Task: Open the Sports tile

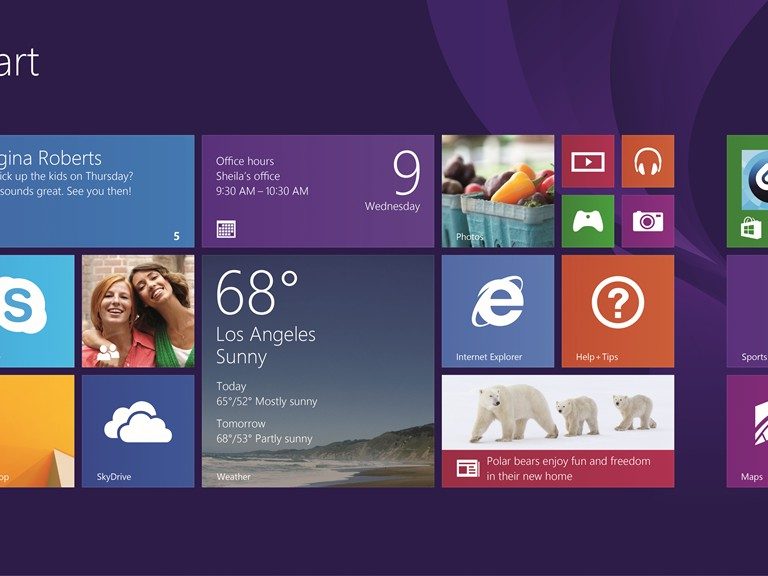Action: pyautogui.click(x=747, y=311)
